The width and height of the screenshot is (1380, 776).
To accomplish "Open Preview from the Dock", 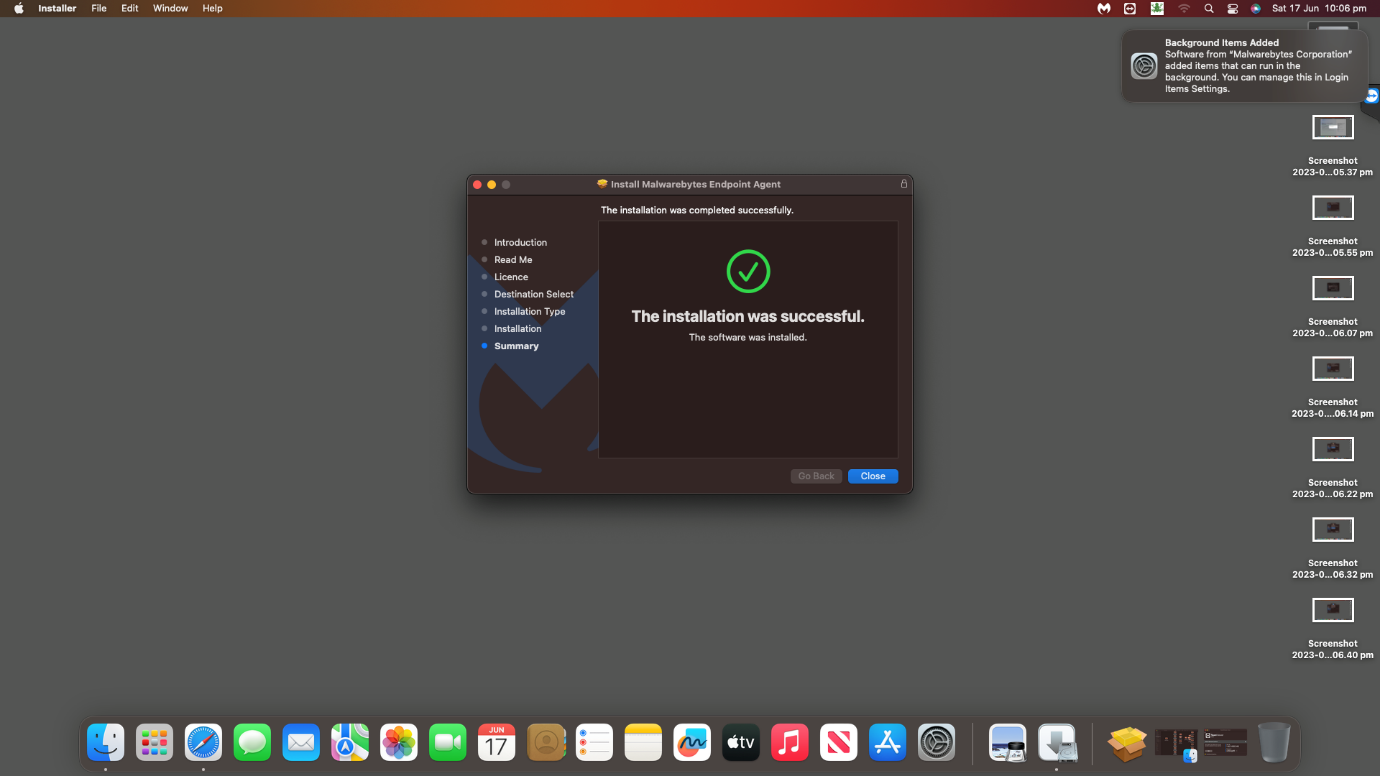I will point(1007,742).
